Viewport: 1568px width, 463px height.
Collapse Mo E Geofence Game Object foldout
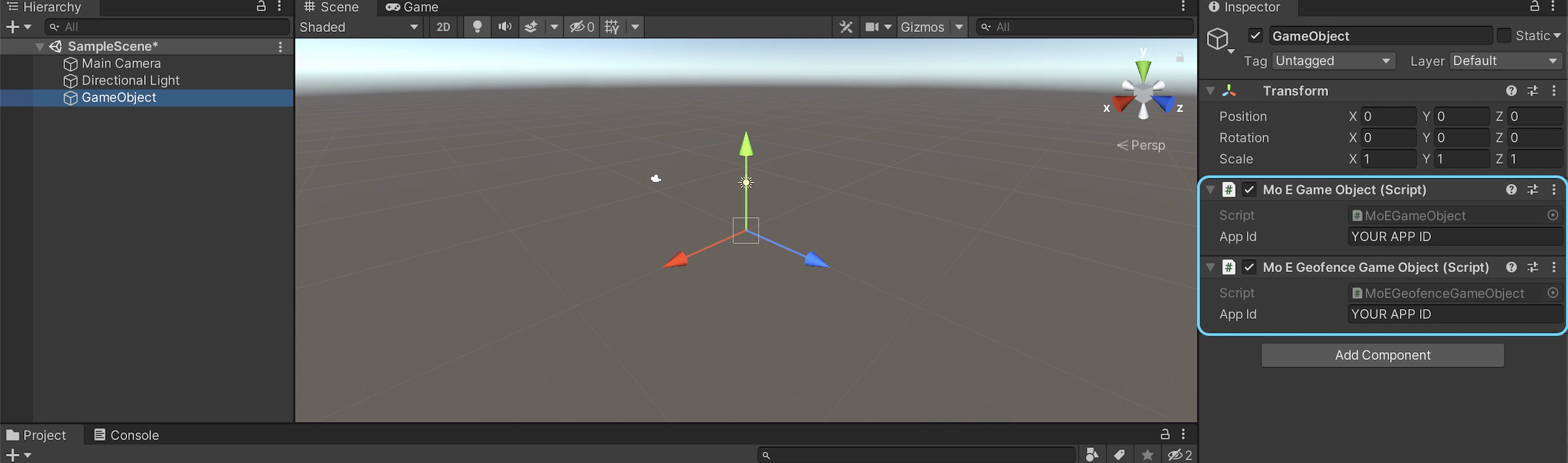click(1210, 267)
